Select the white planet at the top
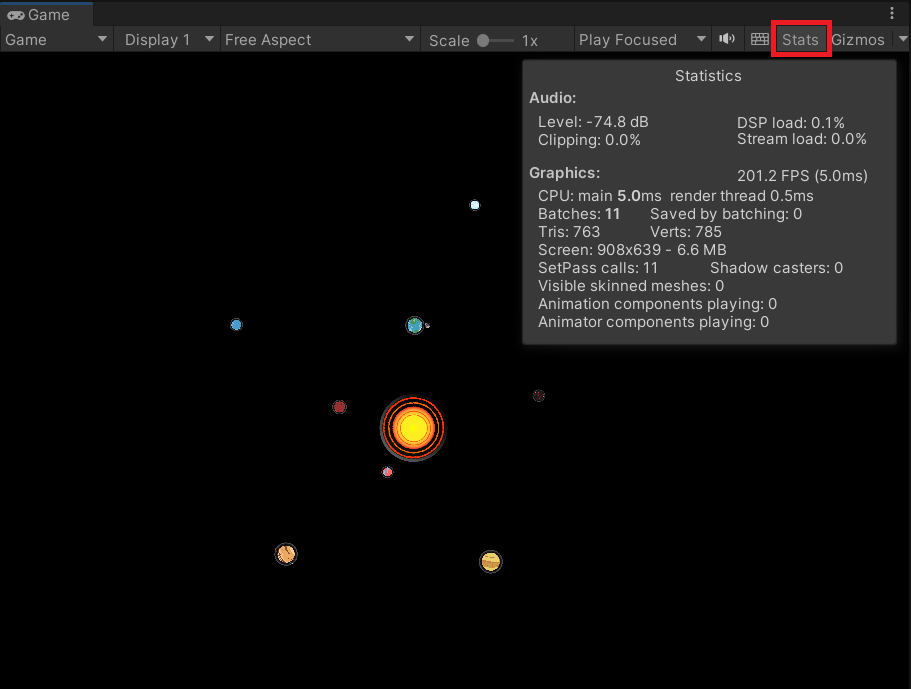Image resolution: width=911 pixels, height=689 pixels. [x=475, y=205]
